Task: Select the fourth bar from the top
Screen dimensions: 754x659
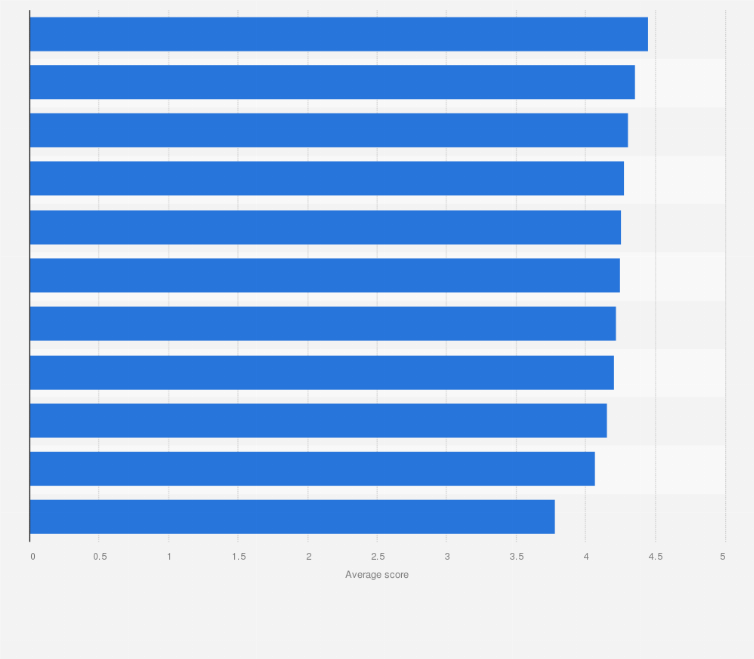Action: (326, 178)
